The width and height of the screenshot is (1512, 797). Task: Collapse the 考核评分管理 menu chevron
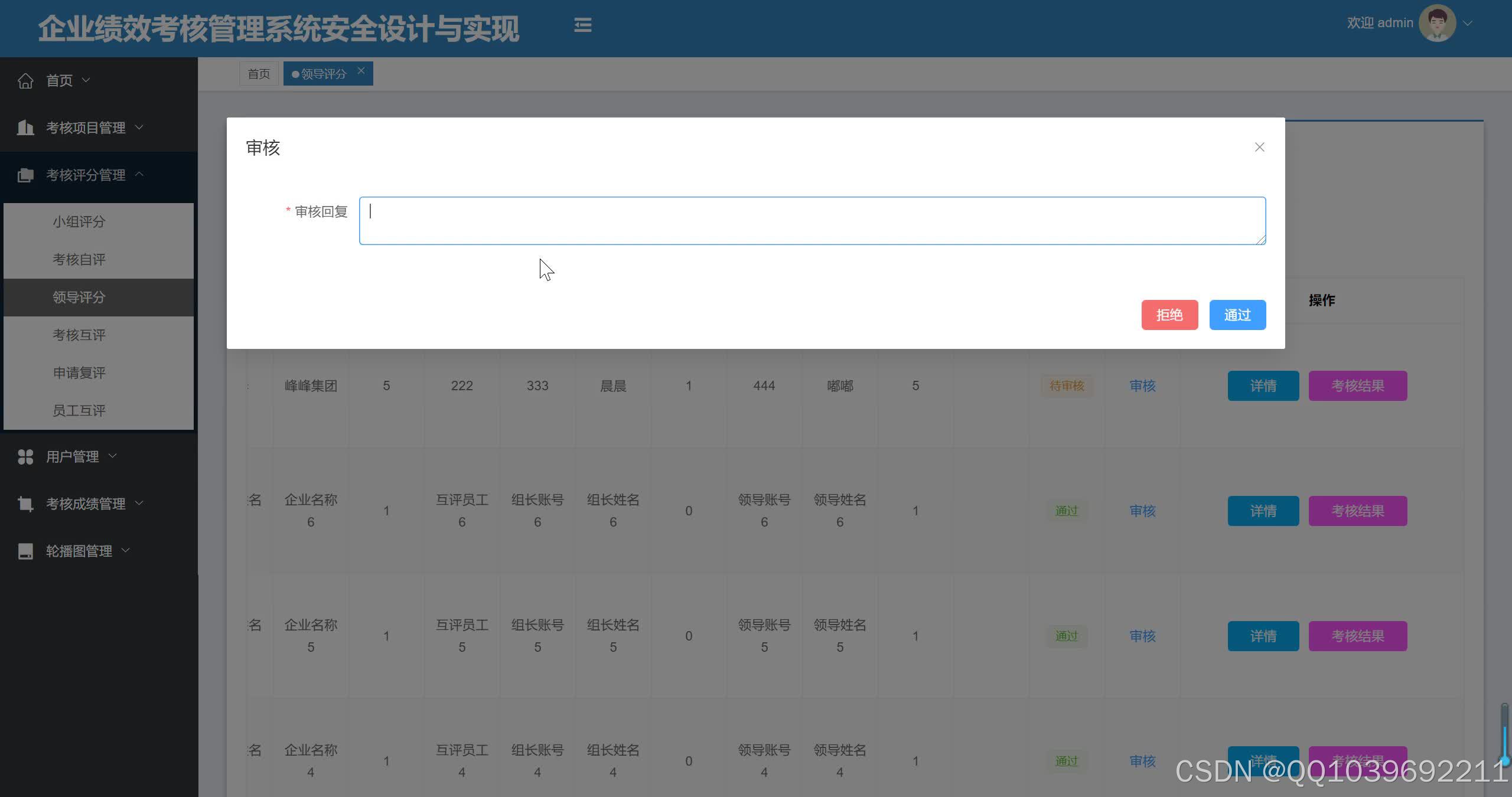(139, 174)
